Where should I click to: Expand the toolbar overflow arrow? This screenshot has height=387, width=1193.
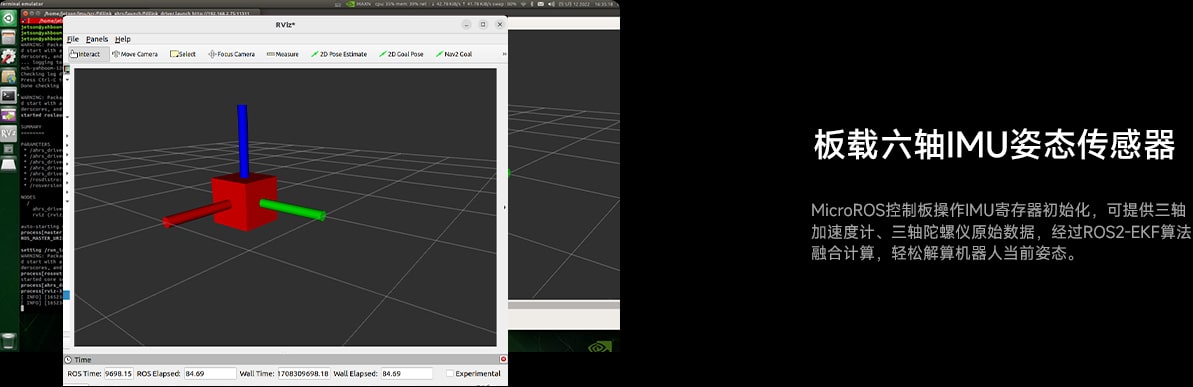pyautogui.click(x=503, y=54)
